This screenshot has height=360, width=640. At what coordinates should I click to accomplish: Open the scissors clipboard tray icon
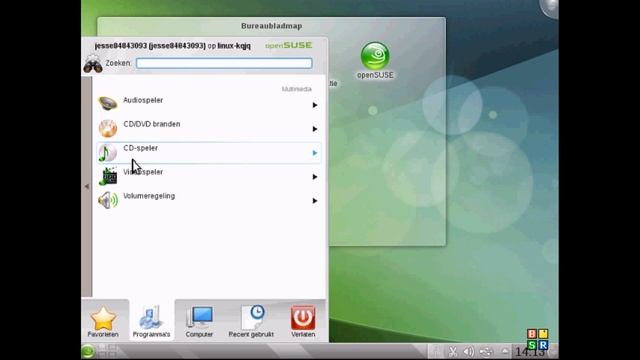(x=453, y=351)
